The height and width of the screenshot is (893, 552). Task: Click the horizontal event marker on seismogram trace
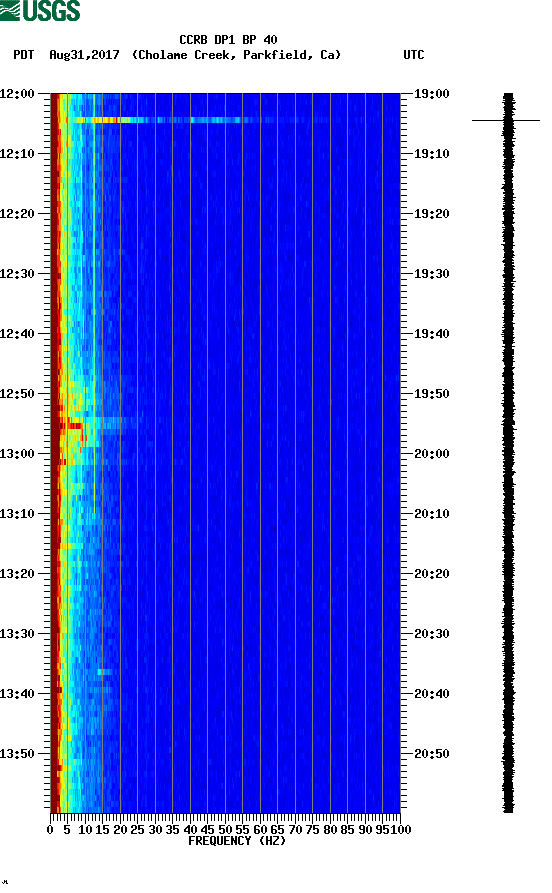click(506, 120)
